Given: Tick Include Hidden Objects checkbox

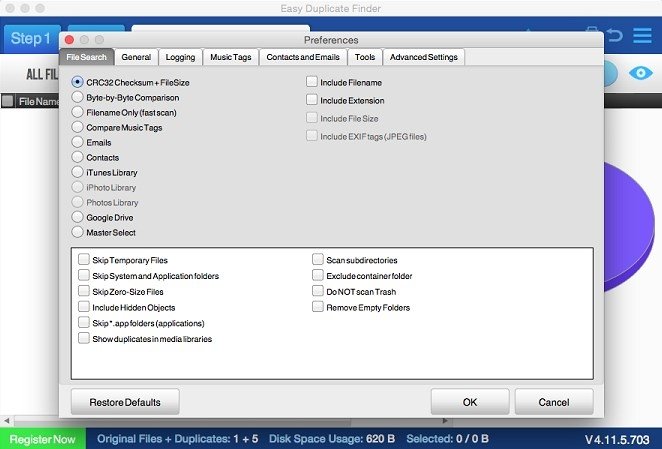Looking at the screenshot, I should (x=84, y=307).
